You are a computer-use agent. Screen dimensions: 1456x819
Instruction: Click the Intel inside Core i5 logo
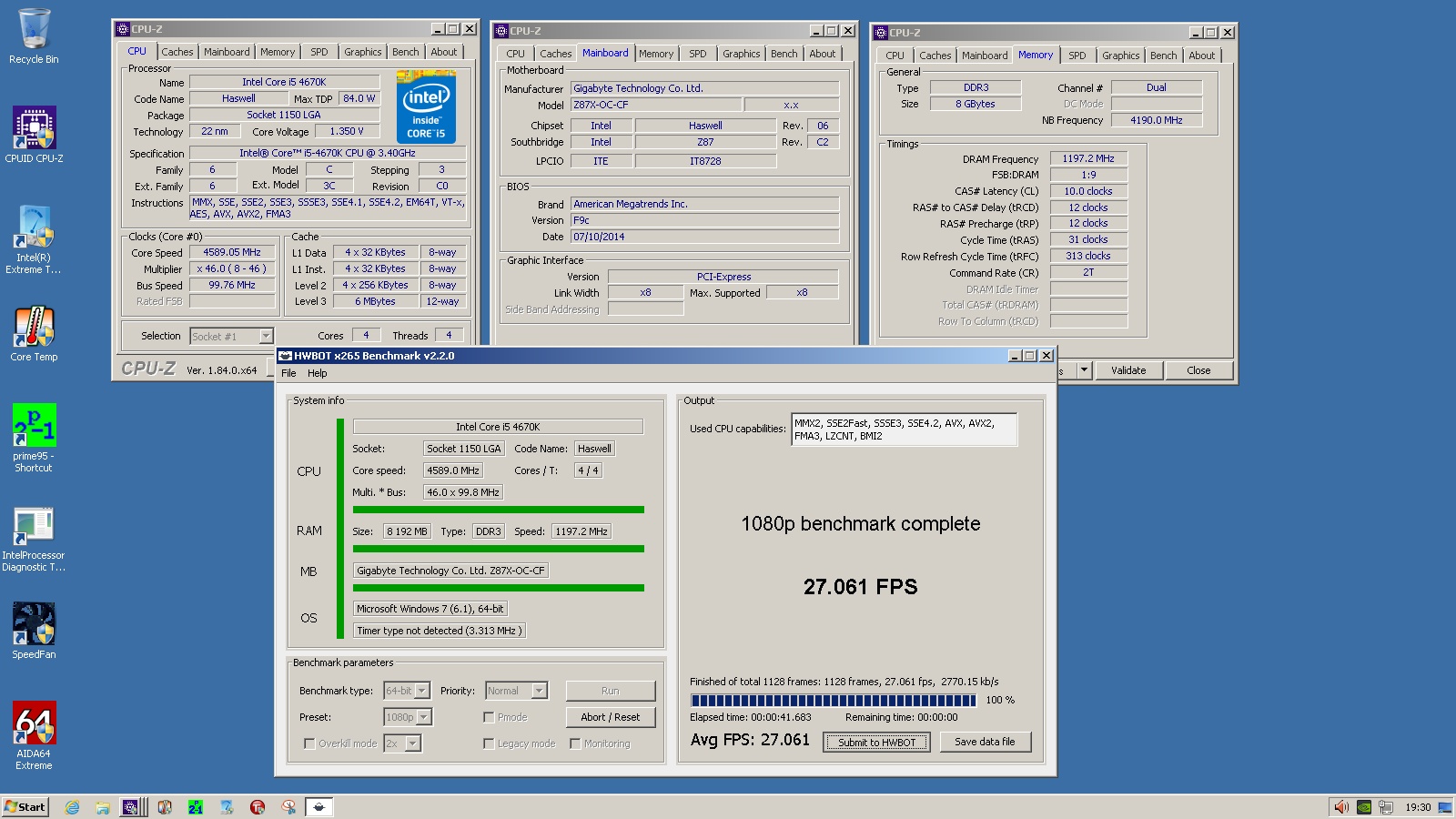tap(427, 106)
